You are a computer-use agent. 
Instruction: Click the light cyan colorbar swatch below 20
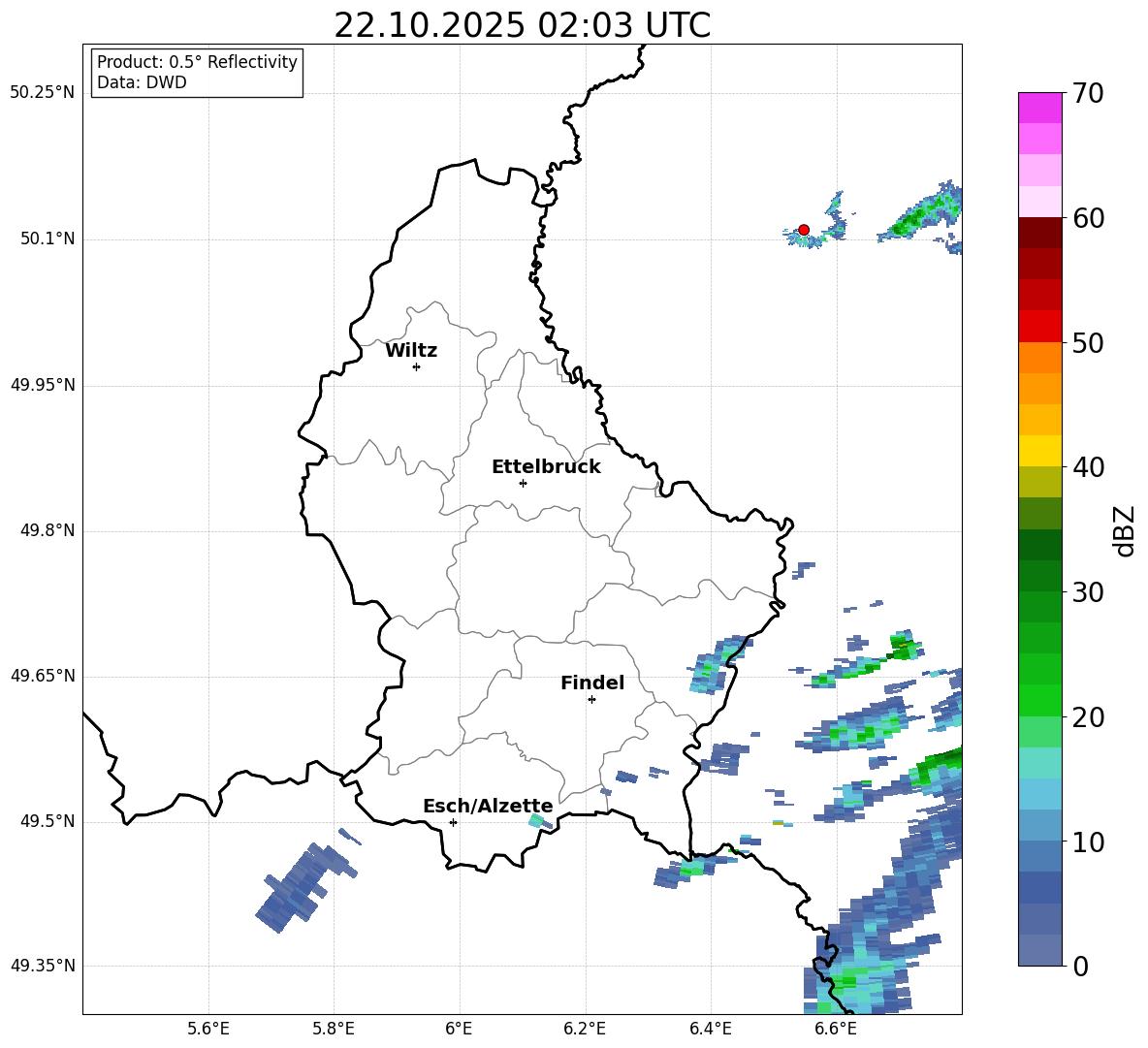(1039, 763)
